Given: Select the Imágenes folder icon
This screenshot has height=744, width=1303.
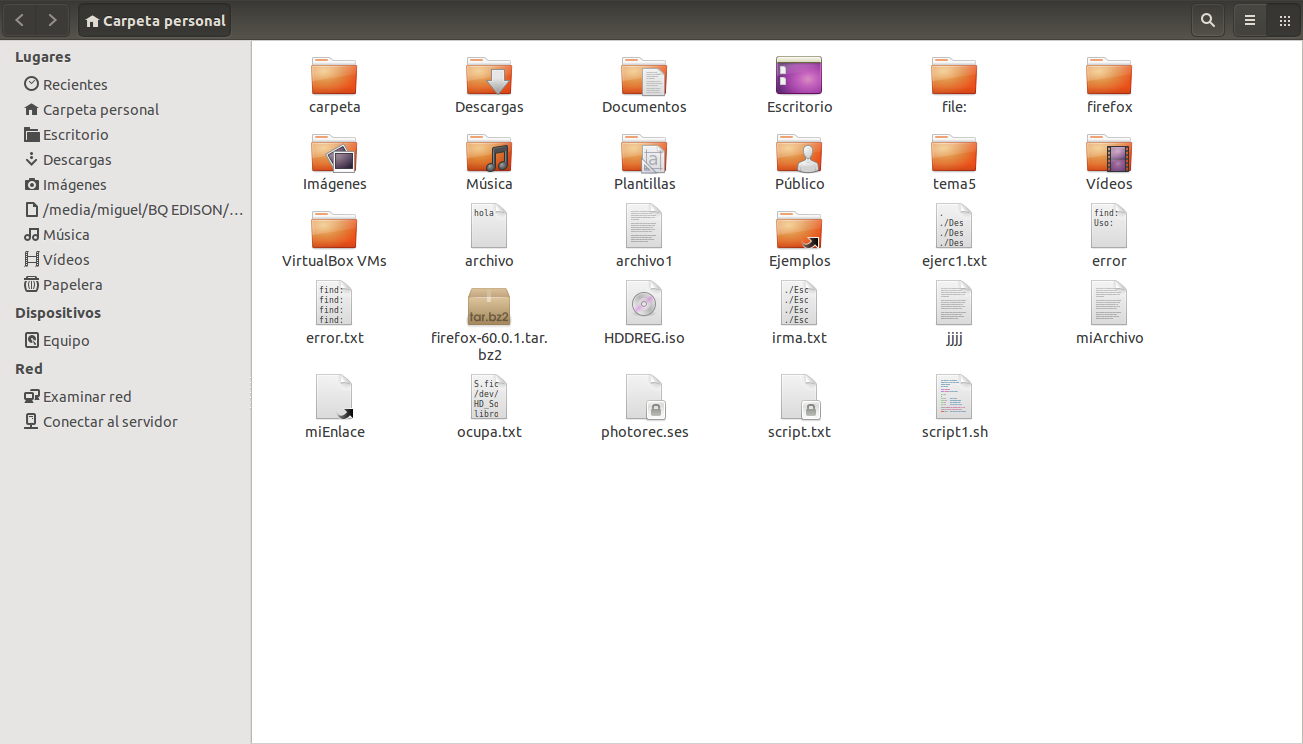Looking at the screenshot, I should 334,153.
